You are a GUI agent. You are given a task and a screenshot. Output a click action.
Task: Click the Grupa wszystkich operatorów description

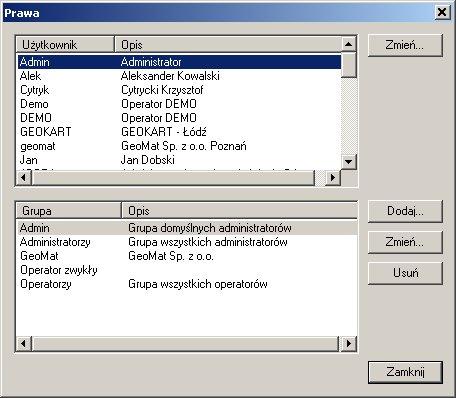tap(198, 284)
